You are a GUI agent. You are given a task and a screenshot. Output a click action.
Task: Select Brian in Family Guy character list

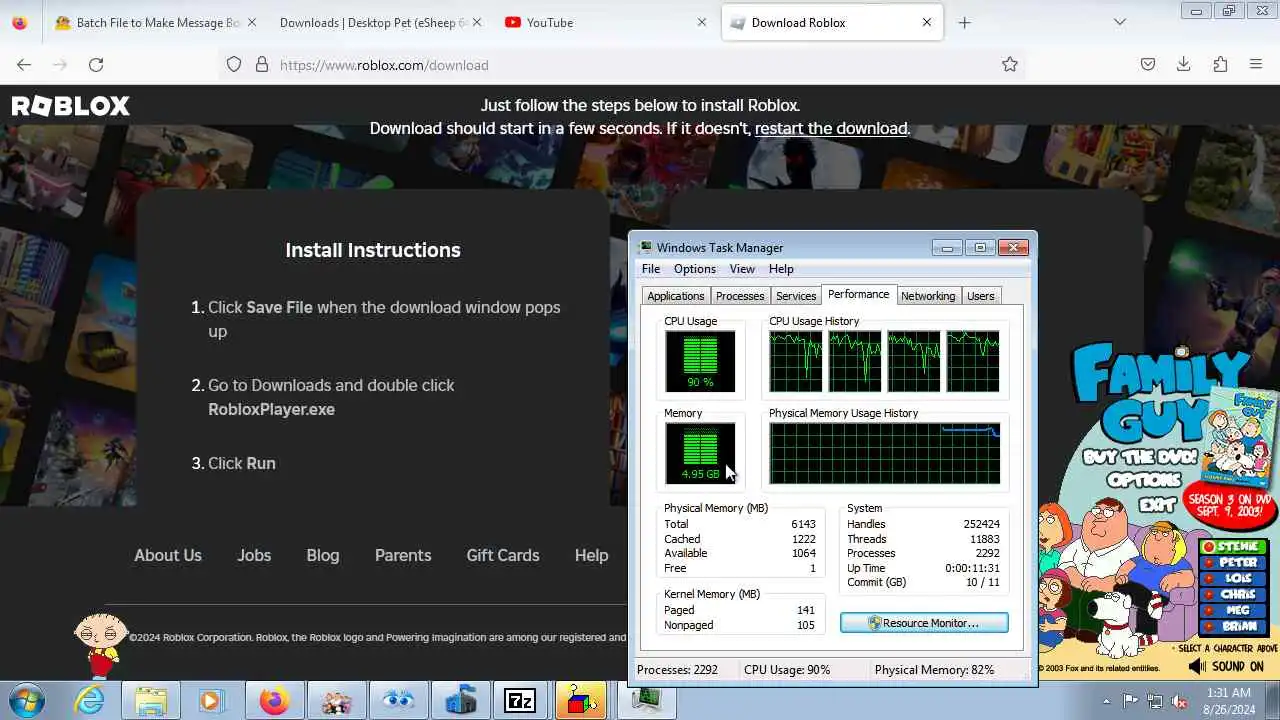(x=1235, y=627)
